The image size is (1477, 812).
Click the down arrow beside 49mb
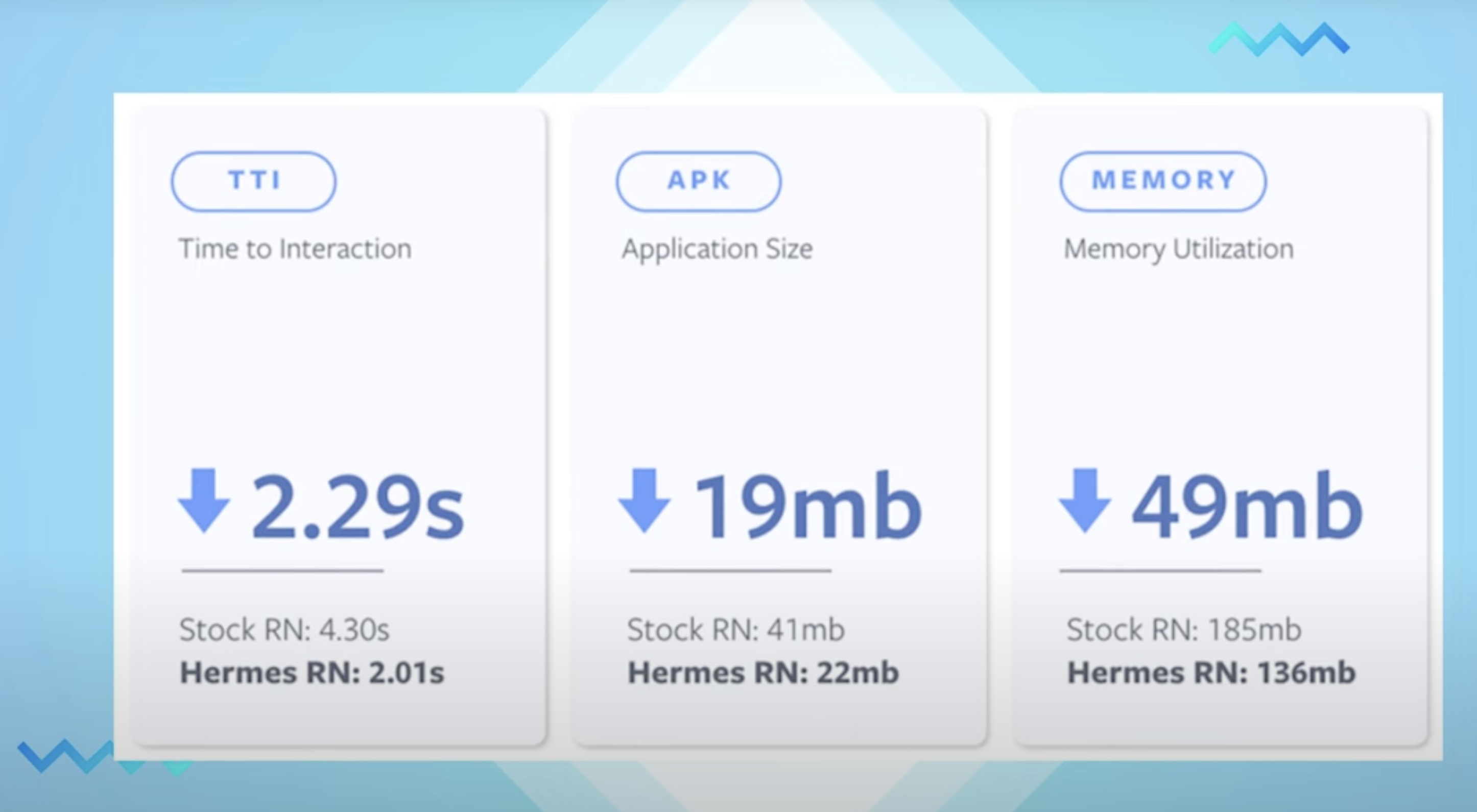click(x=1085, y=500)
